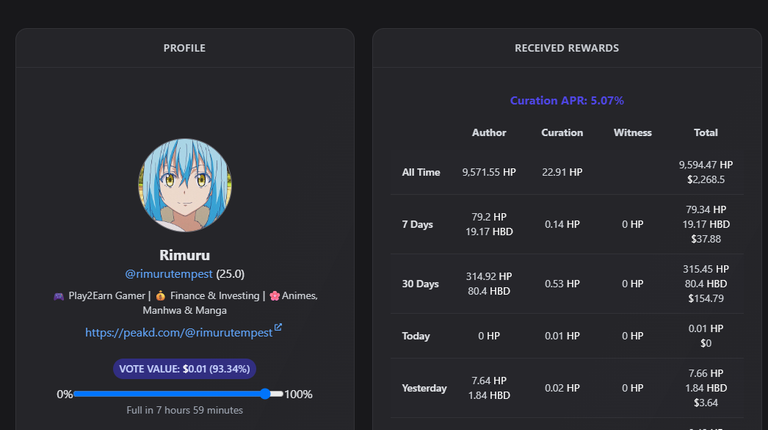Open the https://peakd.com/@rimurutempest link
The image size is (768, 430).
[179, 333]
